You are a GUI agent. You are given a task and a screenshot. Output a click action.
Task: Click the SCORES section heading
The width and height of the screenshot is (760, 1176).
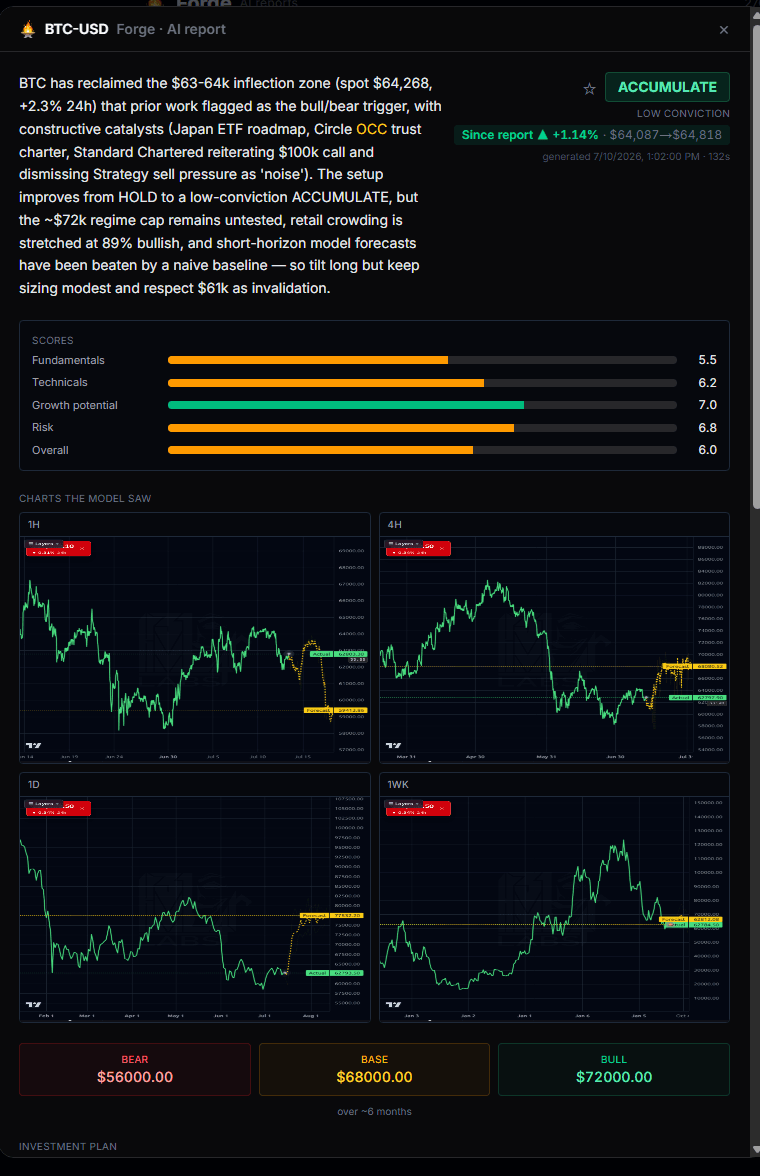(x=53, y=340)
